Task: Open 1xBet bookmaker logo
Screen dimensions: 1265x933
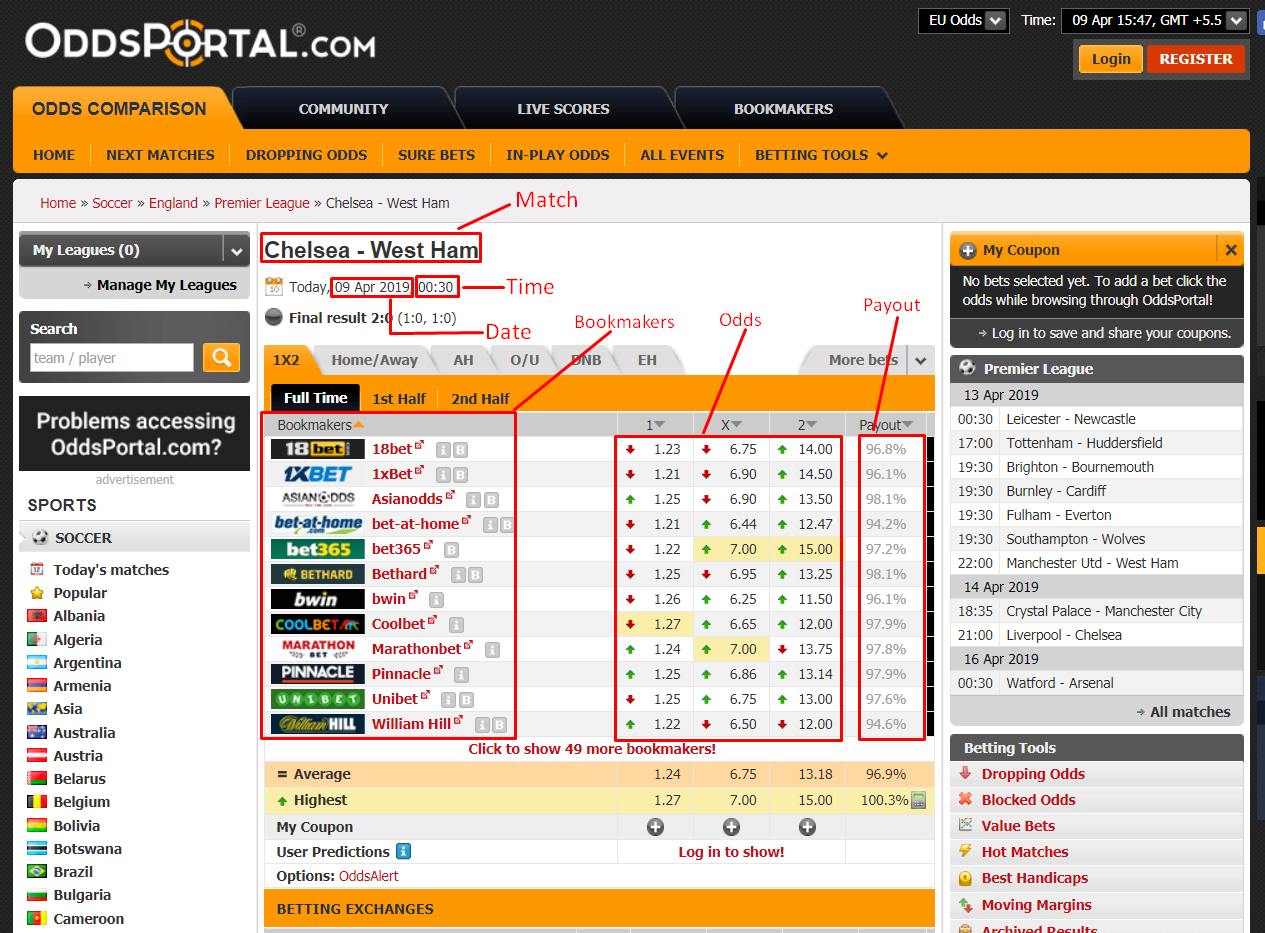Action: (318, 474)
